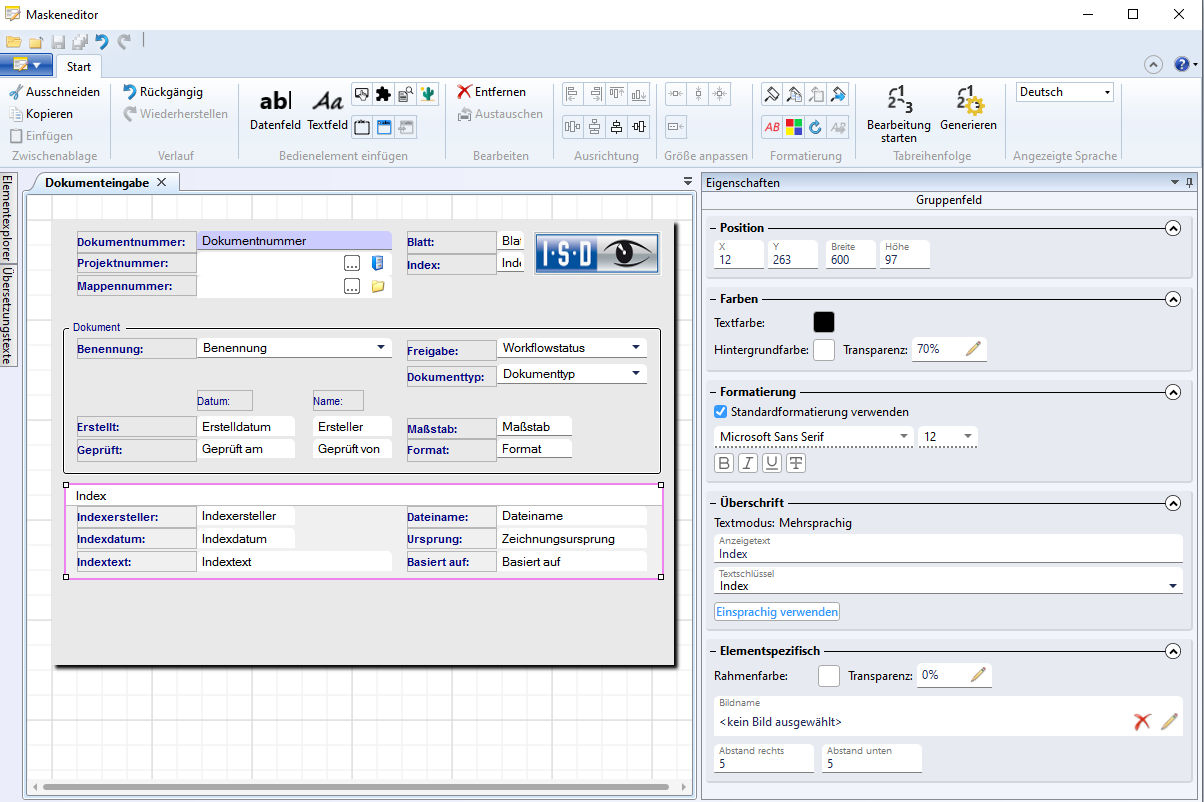The width and height of the screenshot is (1204, 802).
Task: Click the black Textfarbe color swatch
Action: (x=824, y=322)
